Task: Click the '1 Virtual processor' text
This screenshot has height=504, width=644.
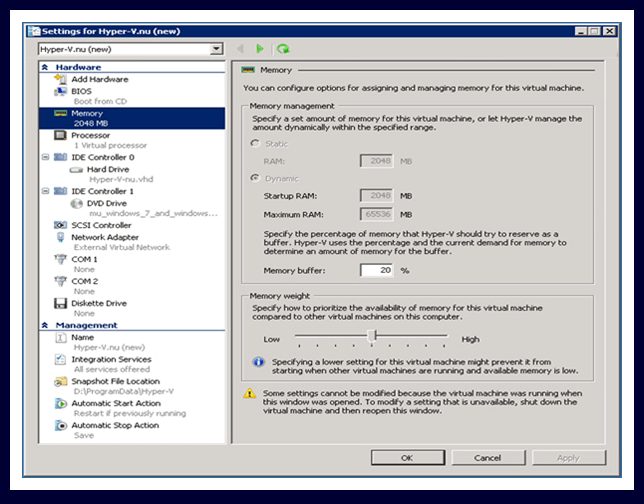Action: pyautogui.click(x=110, y=145)
